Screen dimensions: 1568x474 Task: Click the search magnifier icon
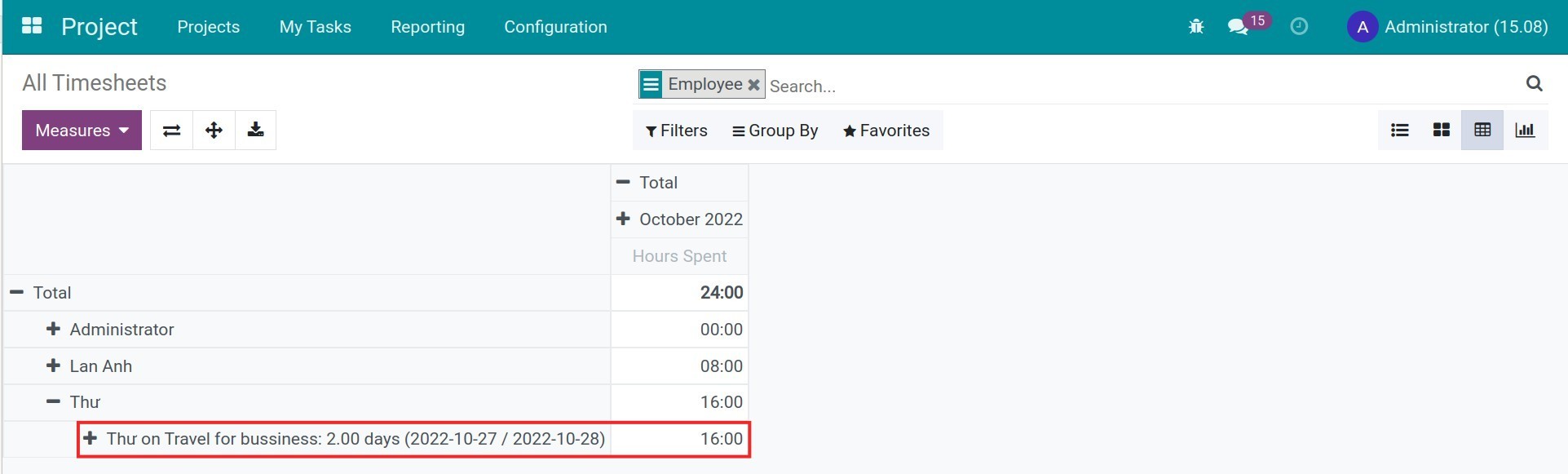[1534, 83]
